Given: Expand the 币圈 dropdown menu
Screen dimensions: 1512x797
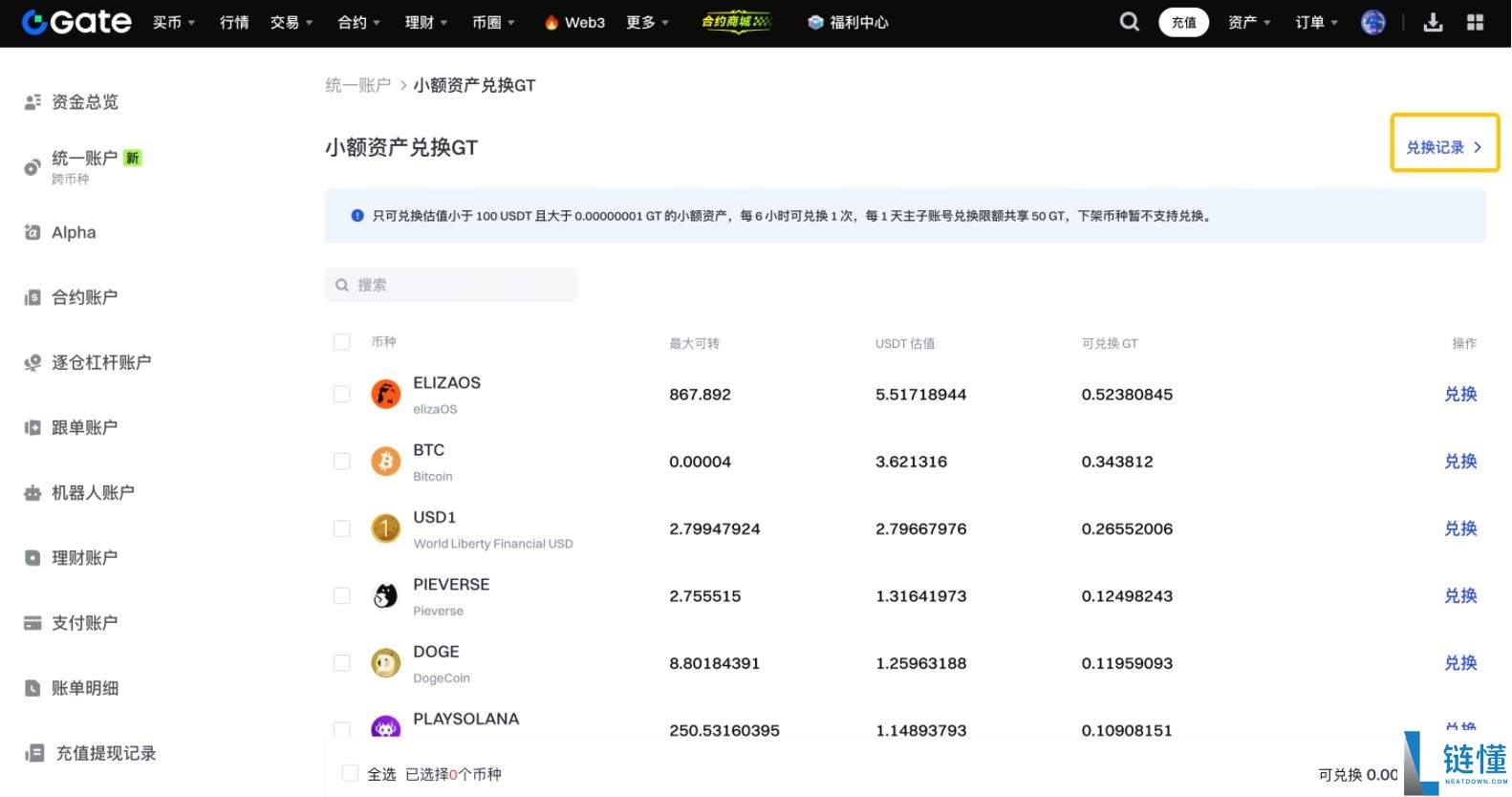Looking at the screenshot, I should (x=493, y=22).
